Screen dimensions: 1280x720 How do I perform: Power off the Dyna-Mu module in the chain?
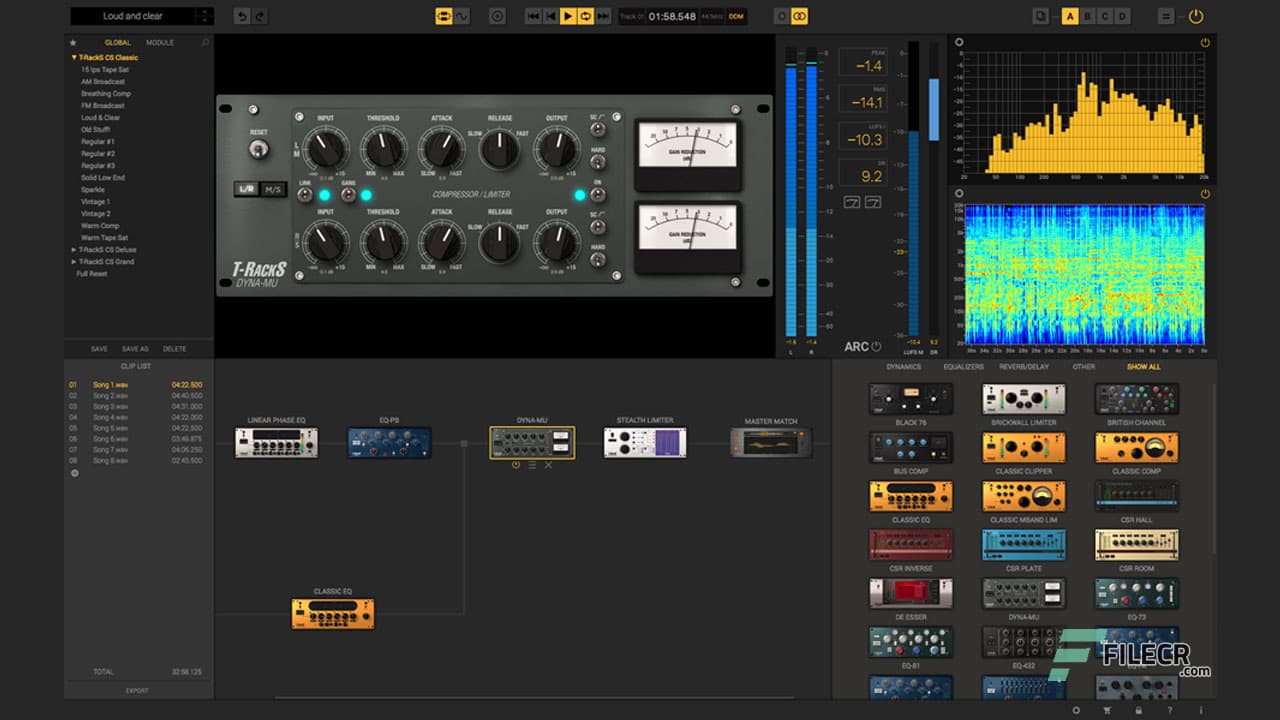(x=516, y=464)
